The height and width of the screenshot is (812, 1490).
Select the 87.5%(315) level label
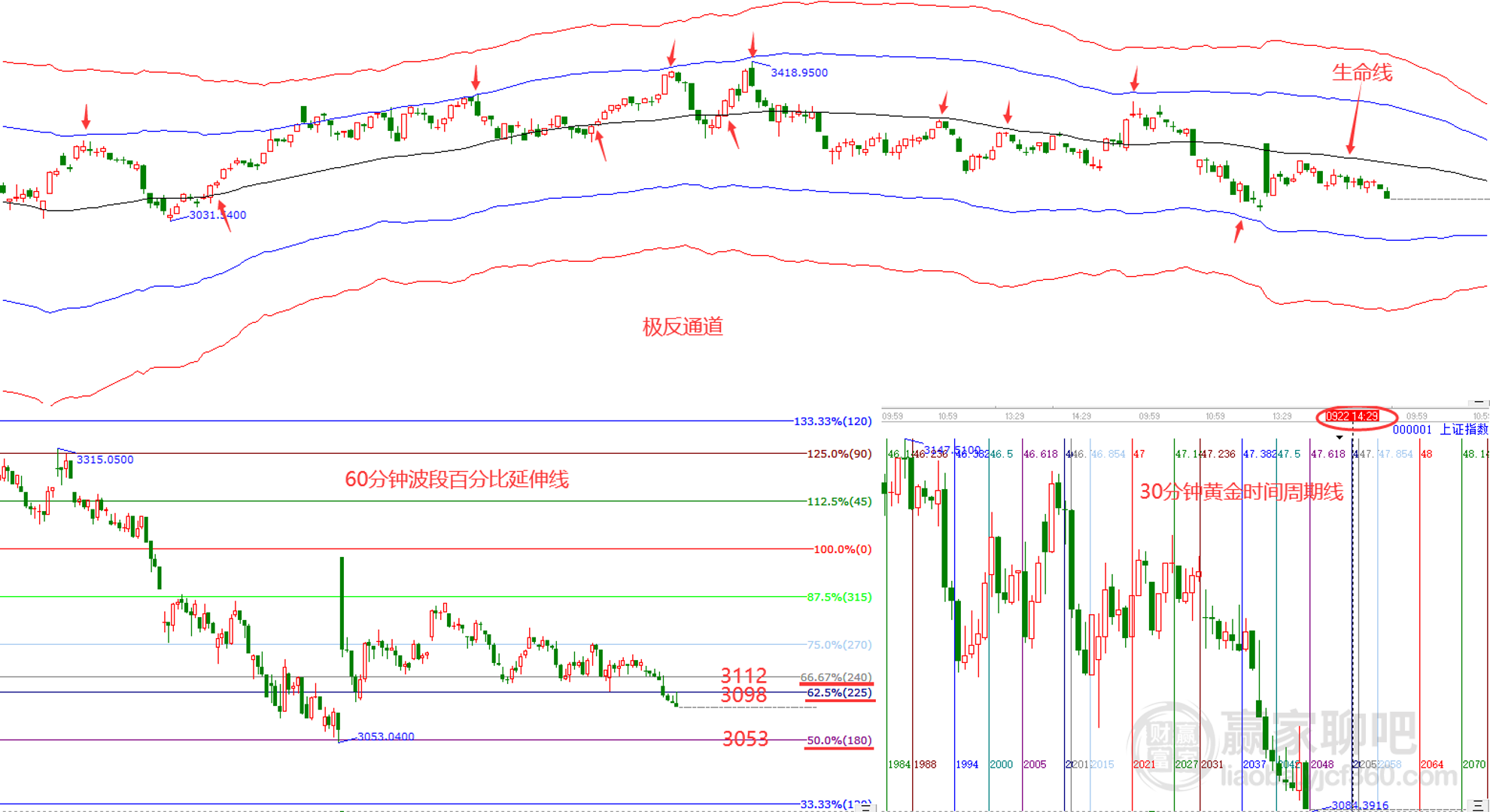[x=839, y=598]
